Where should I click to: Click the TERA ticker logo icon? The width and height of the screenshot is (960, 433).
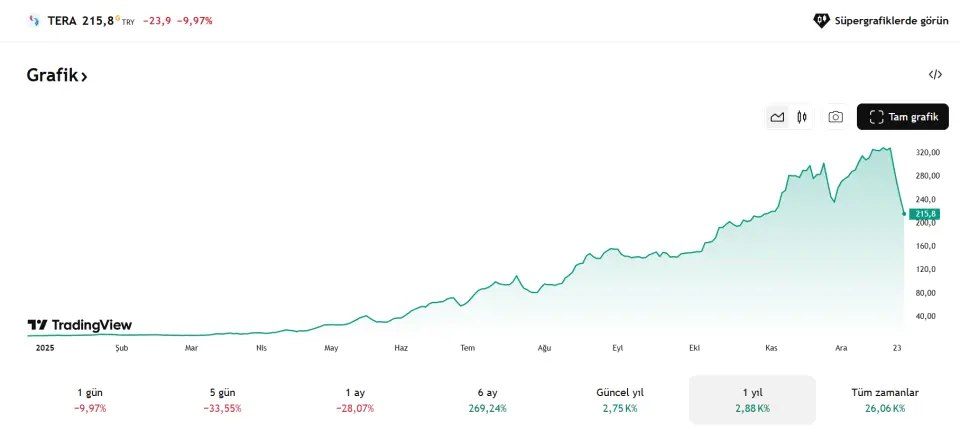click(34, 20)
